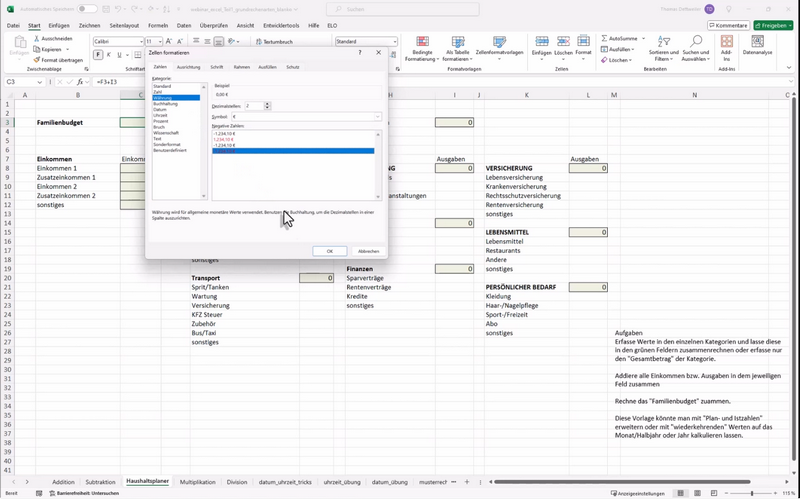Click the Abbrechen button
This screenshot has height=499, width=800.
click(x=368, y=251)
